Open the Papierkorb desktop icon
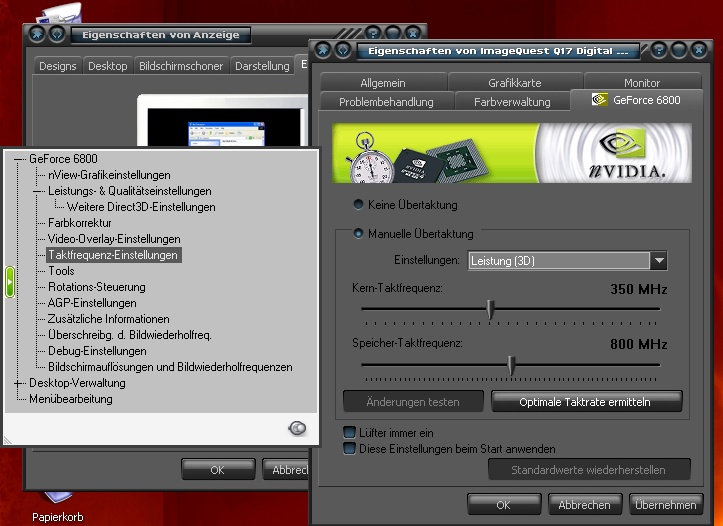 tap(58, 506)
